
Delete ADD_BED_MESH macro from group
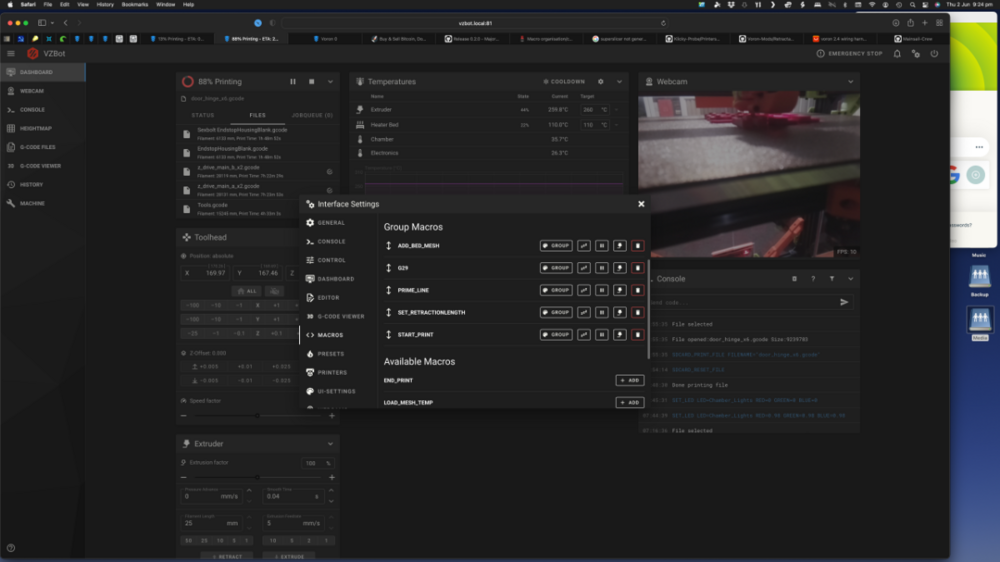click(637, 246)
